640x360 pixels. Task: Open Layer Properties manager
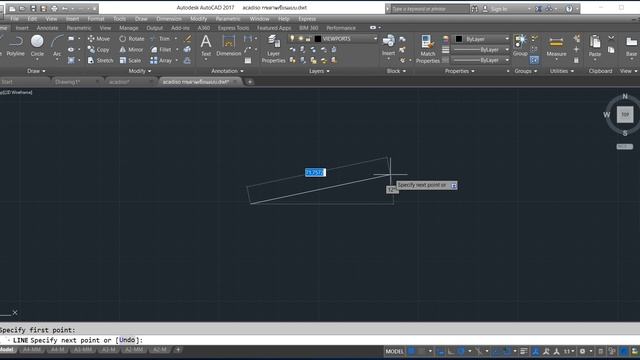coord(273,49)
